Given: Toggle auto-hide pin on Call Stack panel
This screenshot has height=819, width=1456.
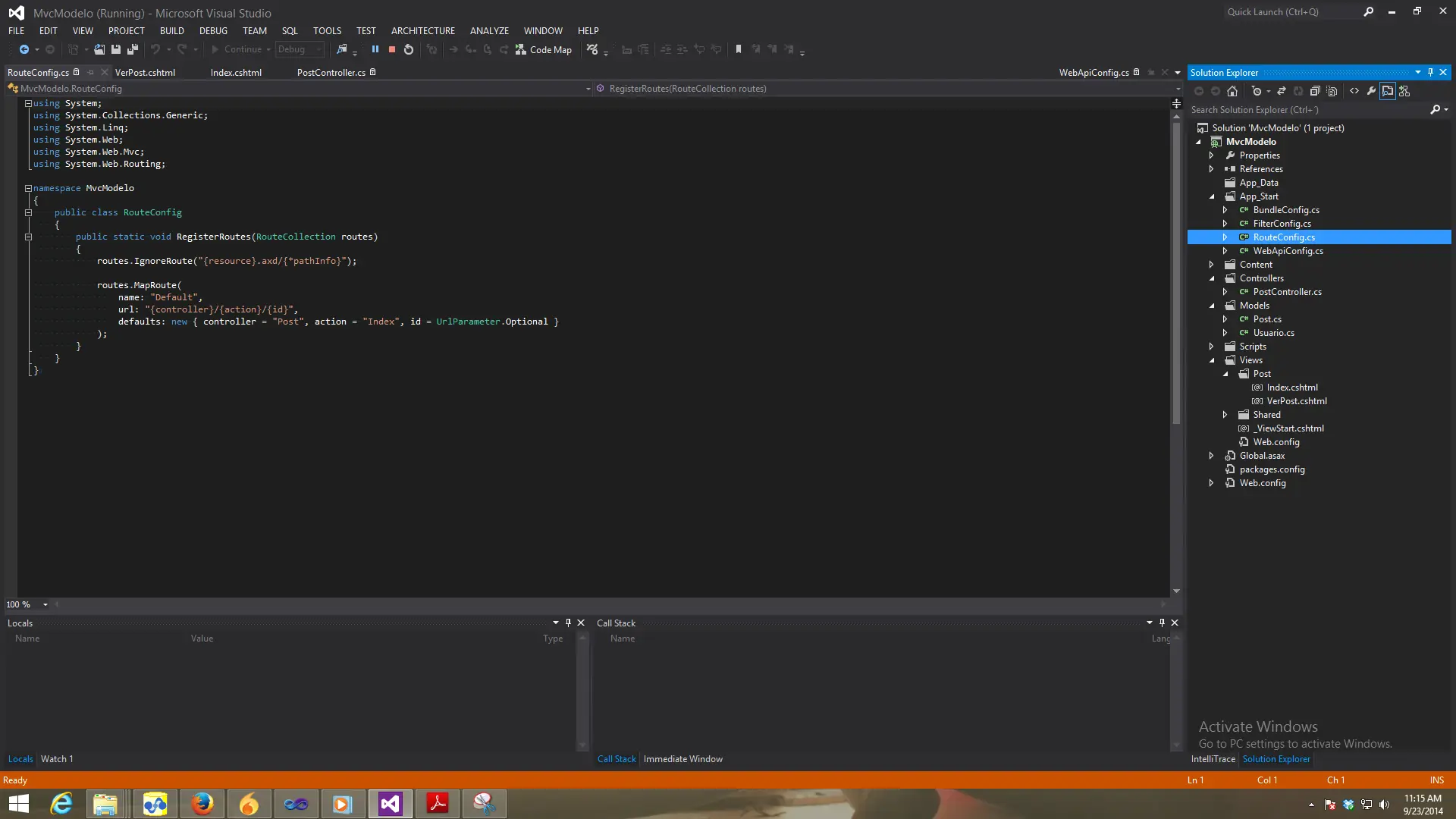Looking at the screenshot, I should pyautogui.click(x=1162, y=623).
